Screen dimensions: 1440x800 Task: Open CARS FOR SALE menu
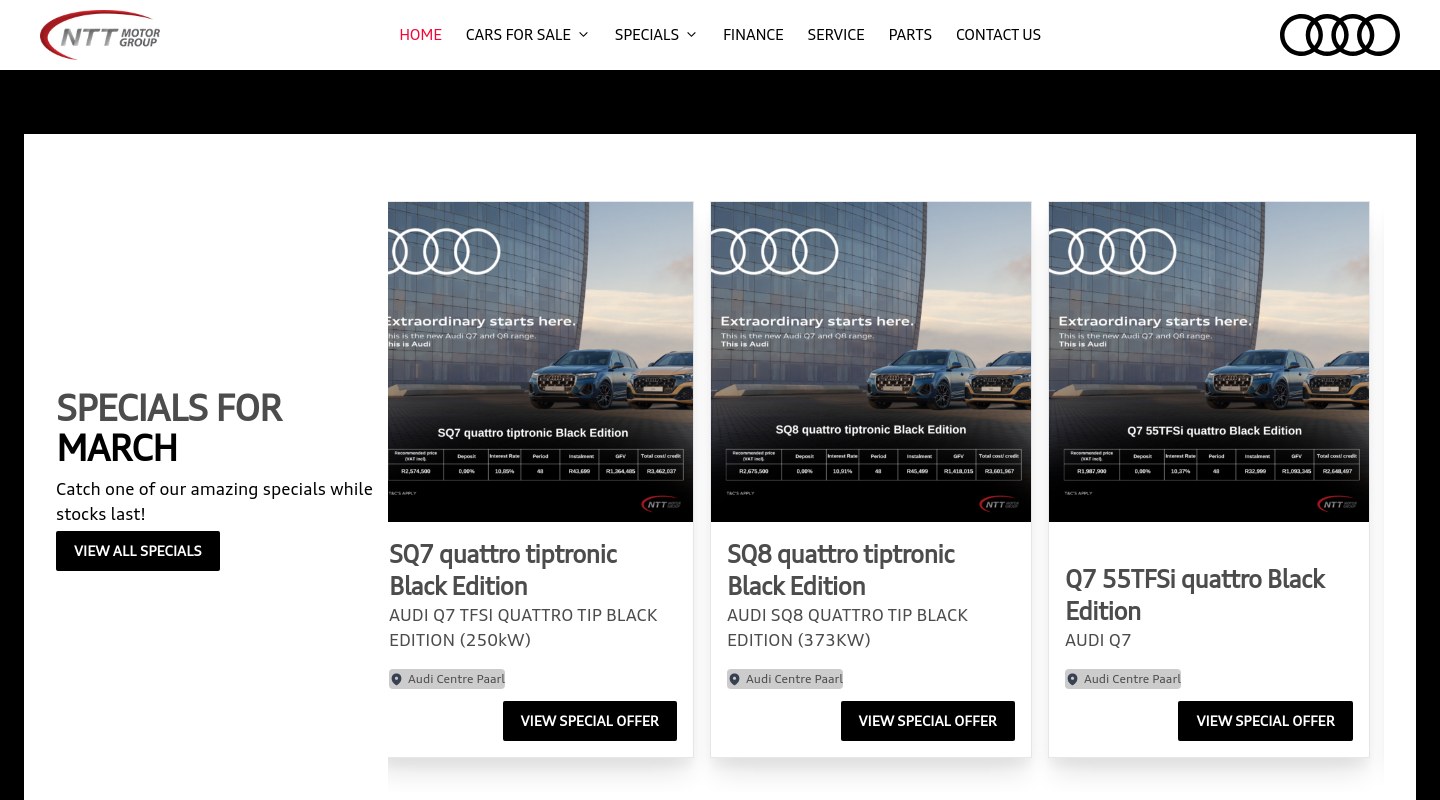[527, 35]
